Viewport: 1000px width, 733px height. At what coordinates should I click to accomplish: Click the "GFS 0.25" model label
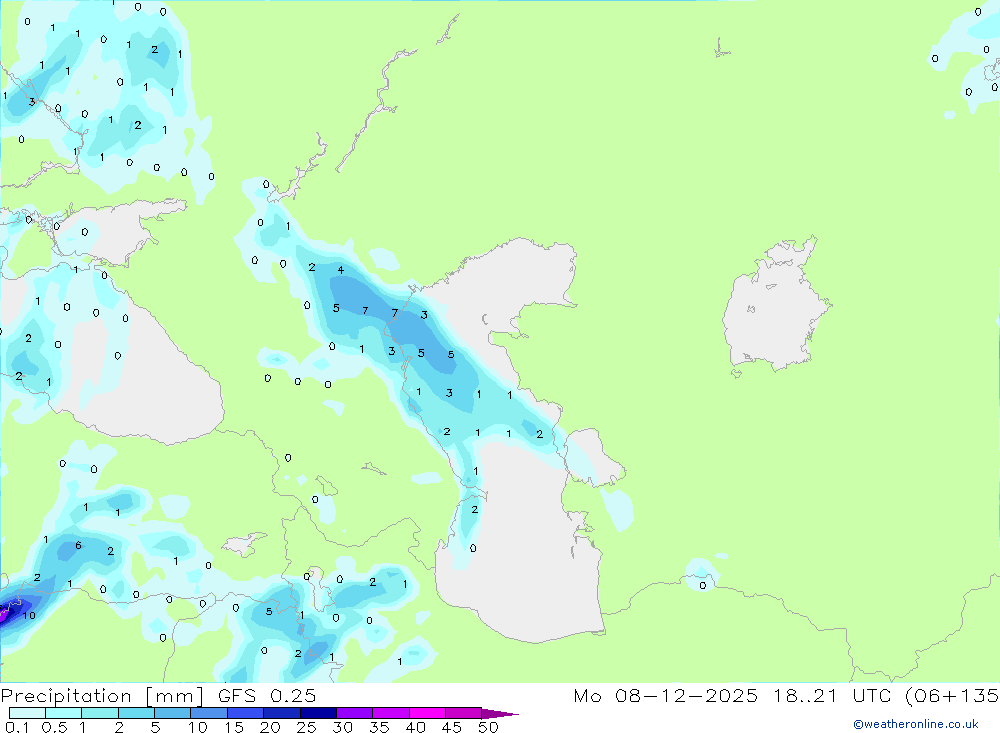[267, 695]
